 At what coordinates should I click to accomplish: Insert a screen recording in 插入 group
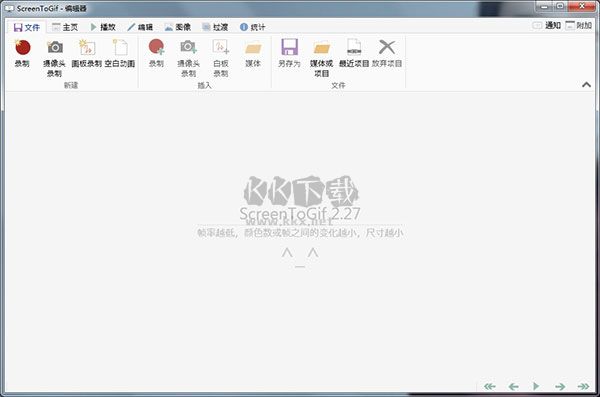(x=156, y=53)
